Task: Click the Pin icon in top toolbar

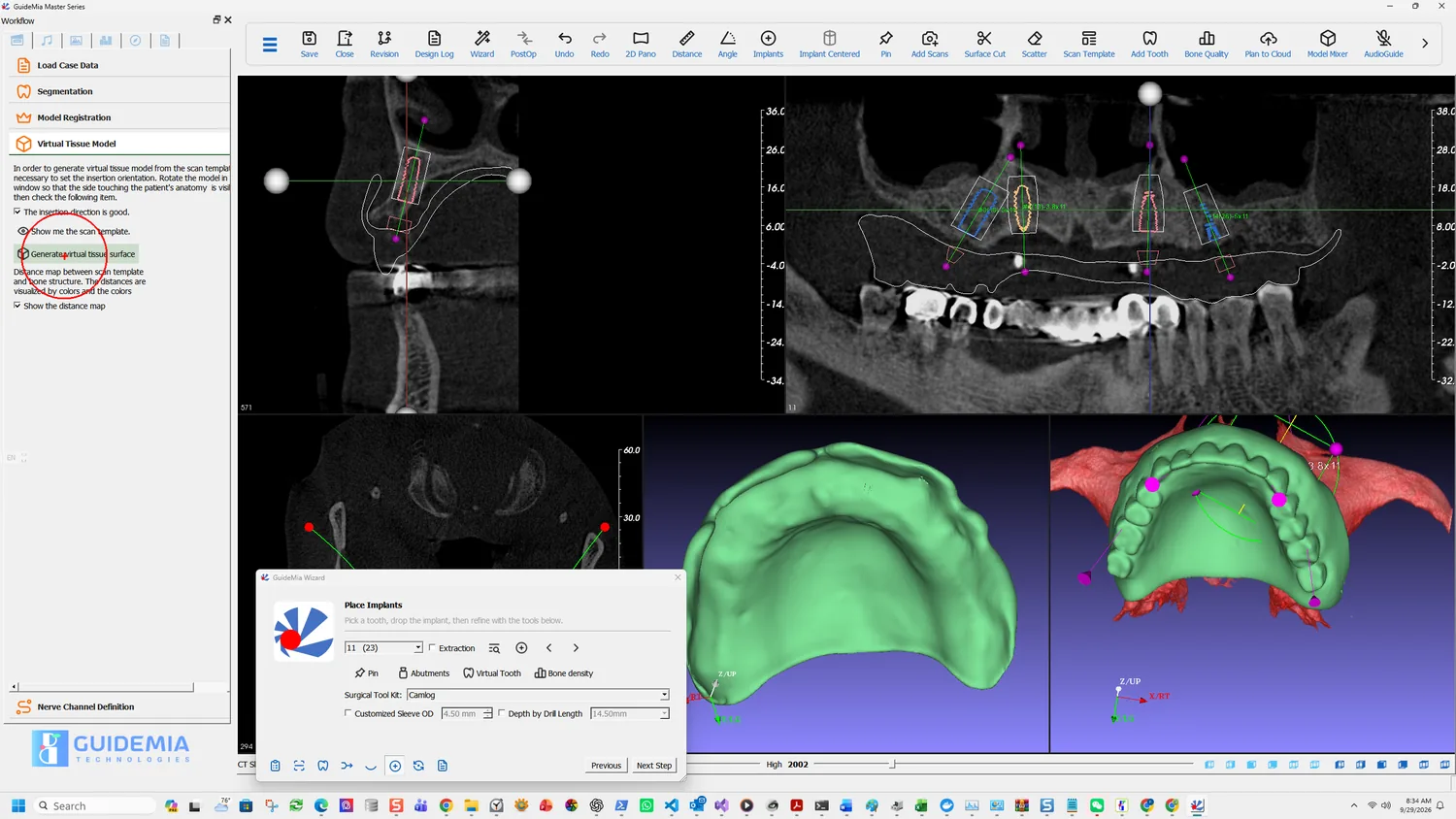Action: [x=885, y=44]
